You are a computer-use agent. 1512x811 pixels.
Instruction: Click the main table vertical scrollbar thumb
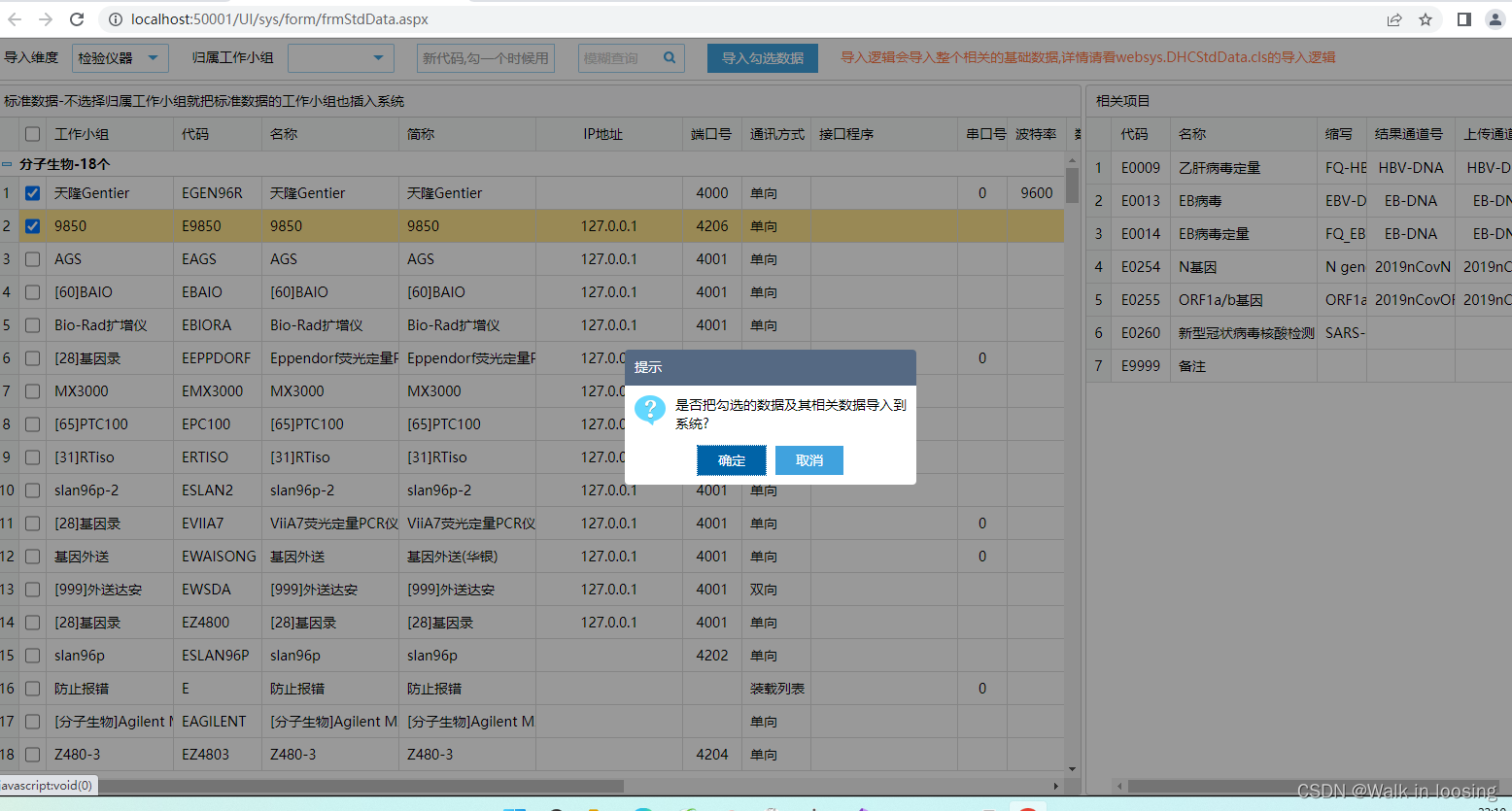[1072, 185]
